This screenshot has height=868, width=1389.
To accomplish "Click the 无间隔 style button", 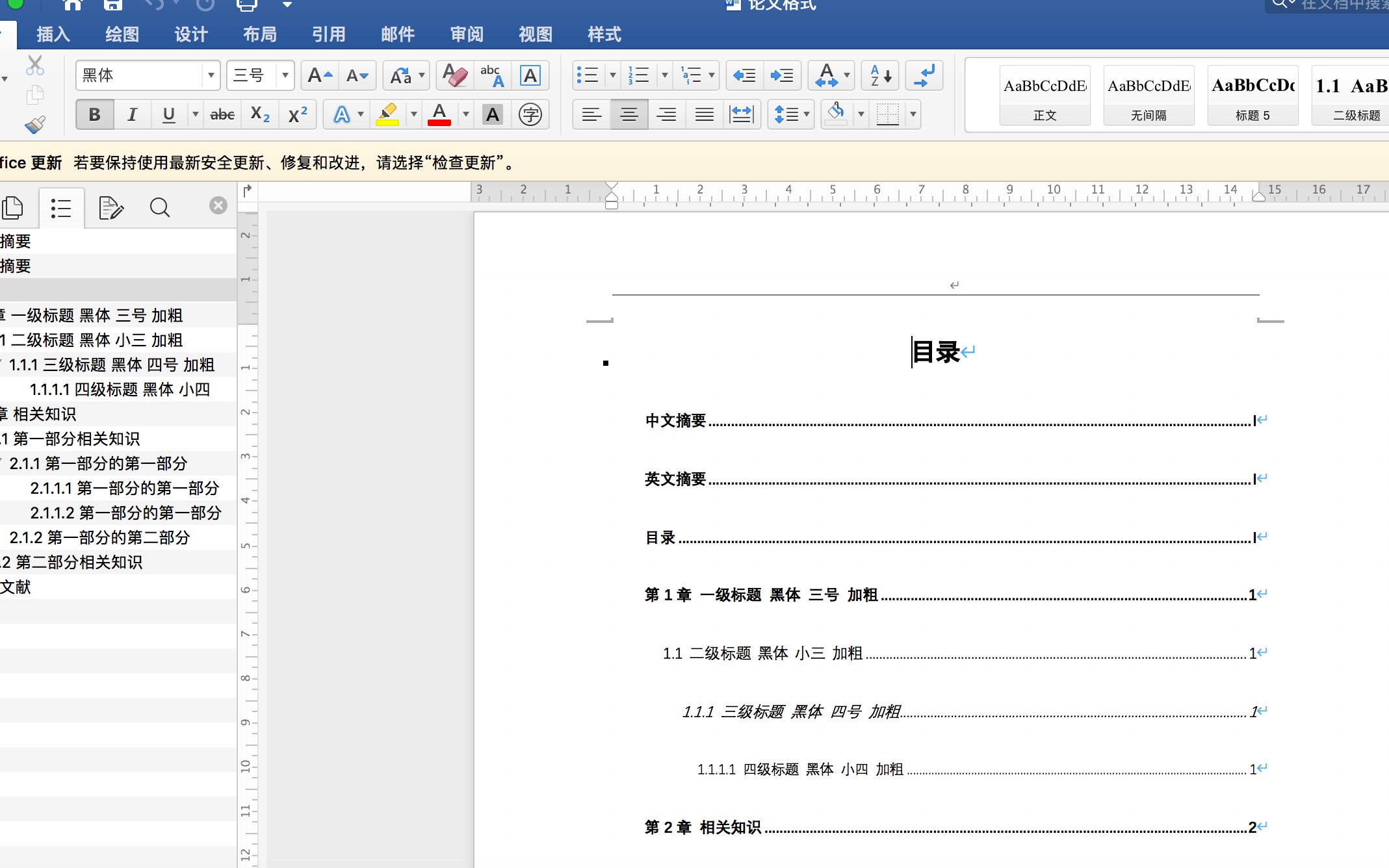I will (x=1148, y=97).
